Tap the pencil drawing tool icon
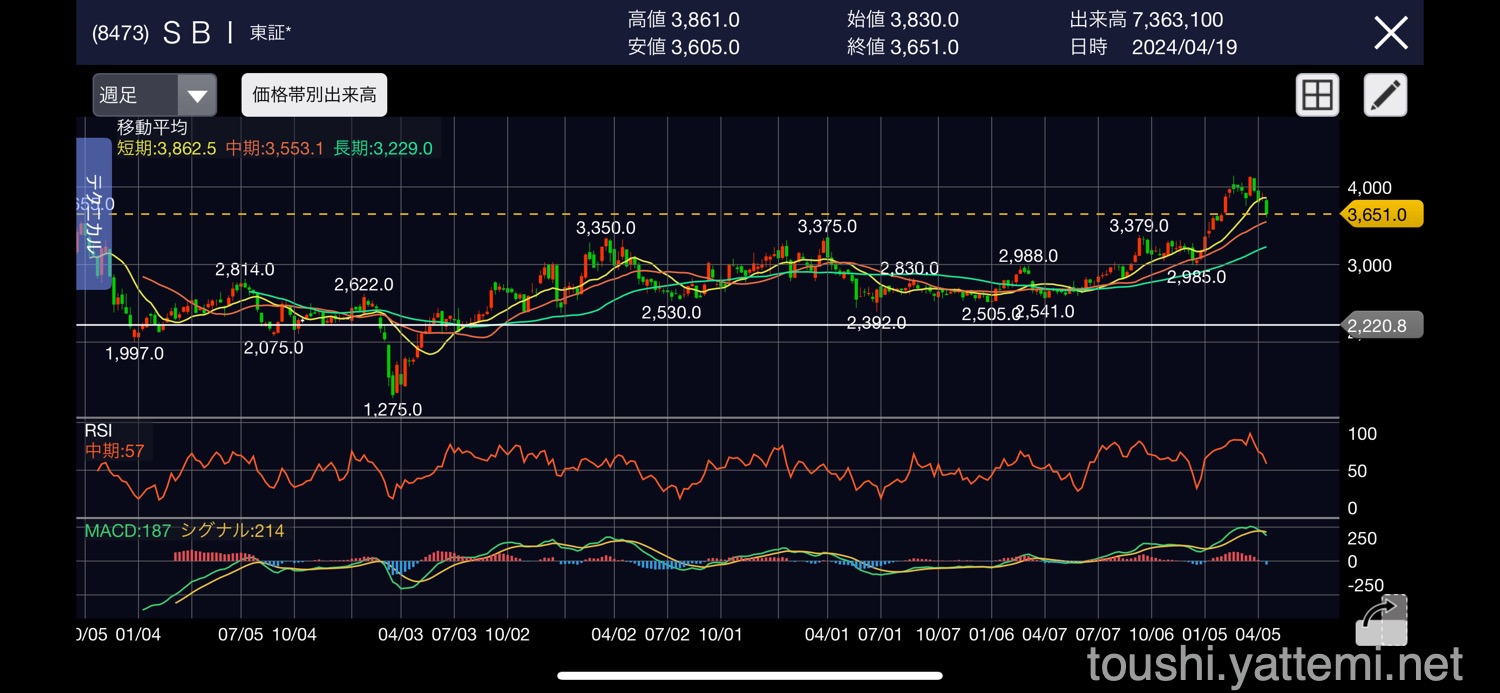 pyautogui.click(x=1385, y=96)
